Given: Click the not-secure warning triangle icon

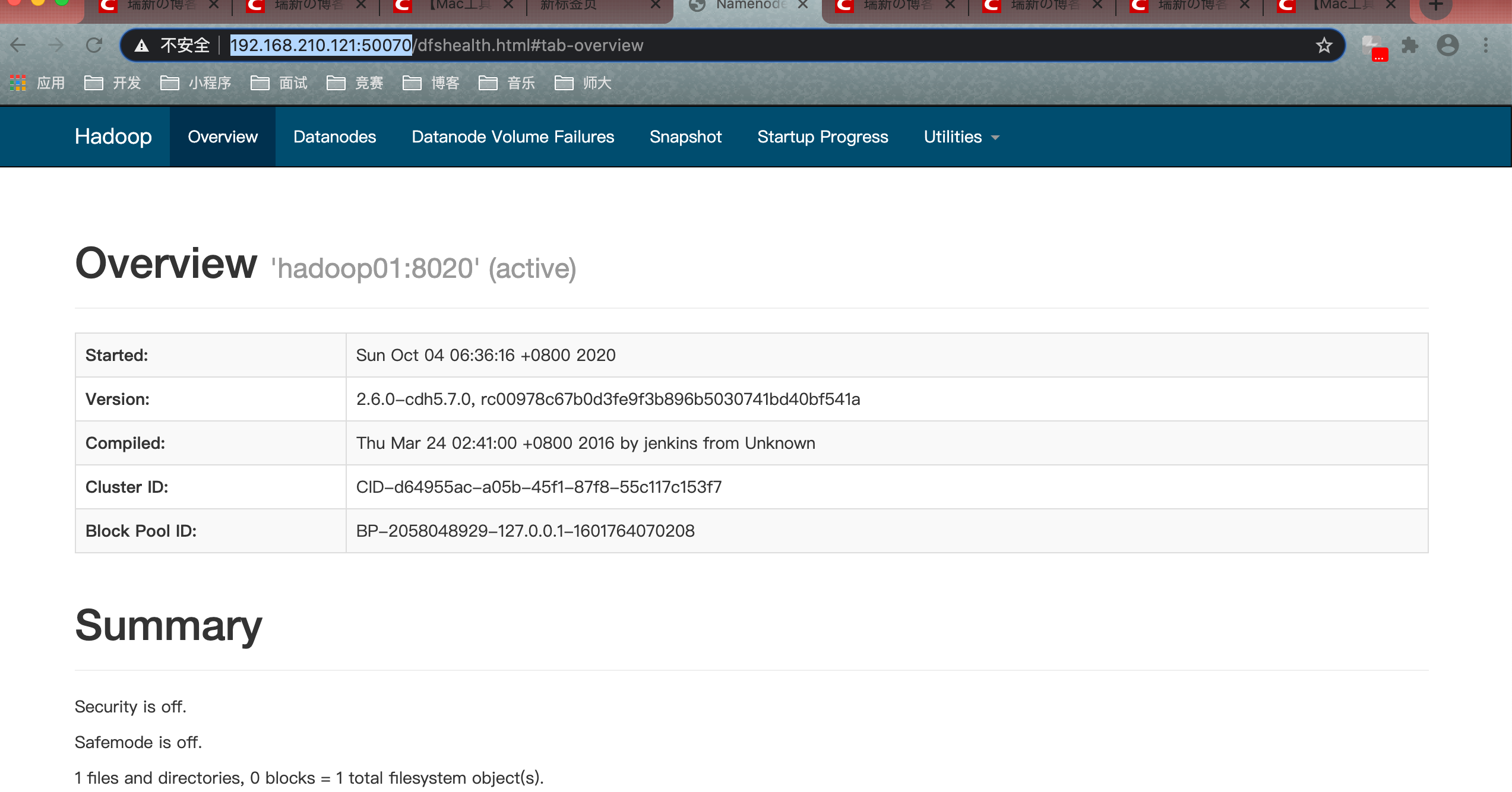Looking at the screenshot, I should tap(141, 46).
